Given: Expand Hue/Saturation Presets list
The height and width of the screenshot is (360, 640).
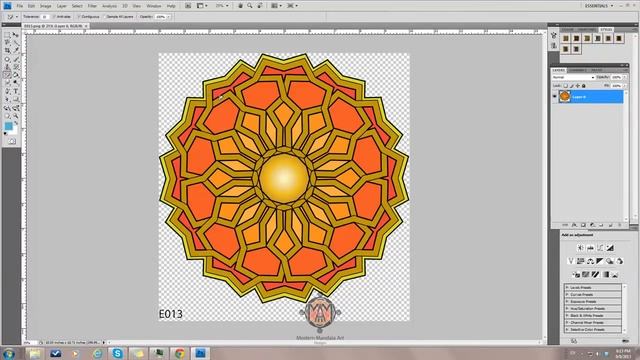Looking at the screenshot, I should [x=567, y=308].
